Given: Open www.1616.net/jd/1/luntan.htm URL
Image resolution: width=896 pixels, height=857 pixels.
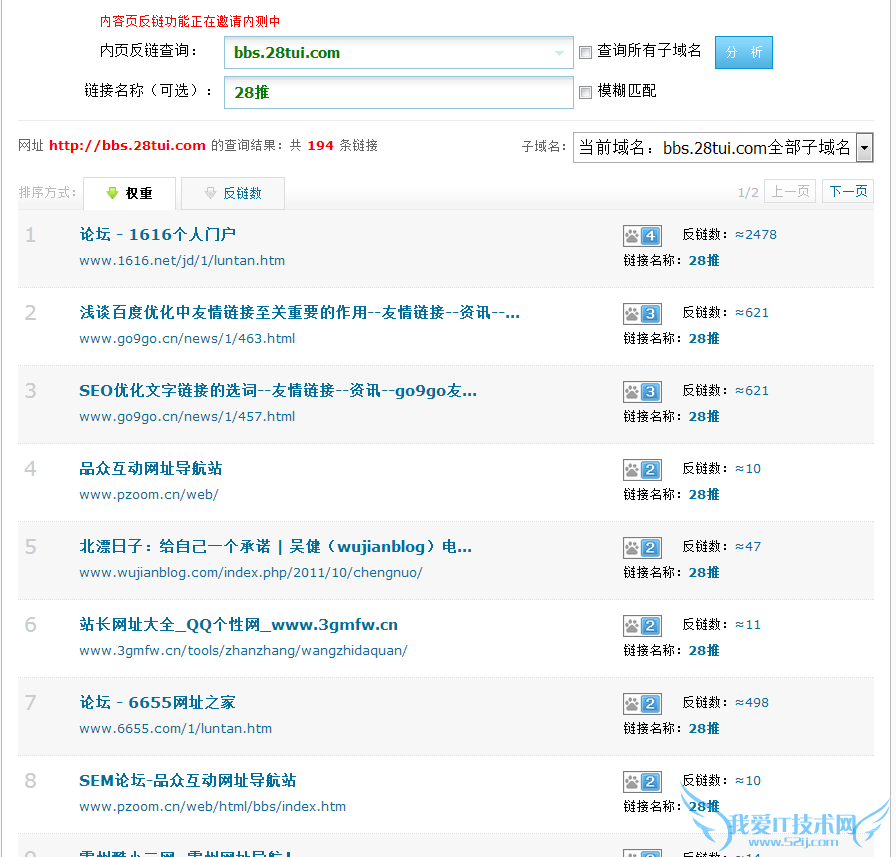Looking at the screenshot, I should (182, 261).
